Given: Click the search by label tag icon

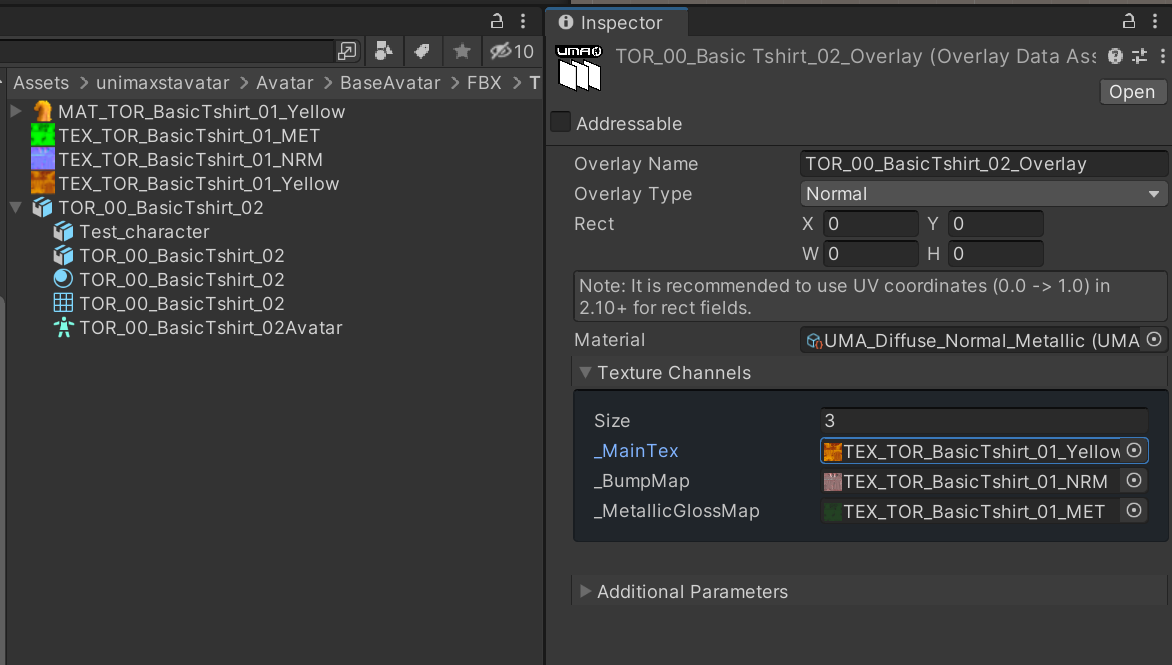Looking at the screenshot, I should pos(422,51).
